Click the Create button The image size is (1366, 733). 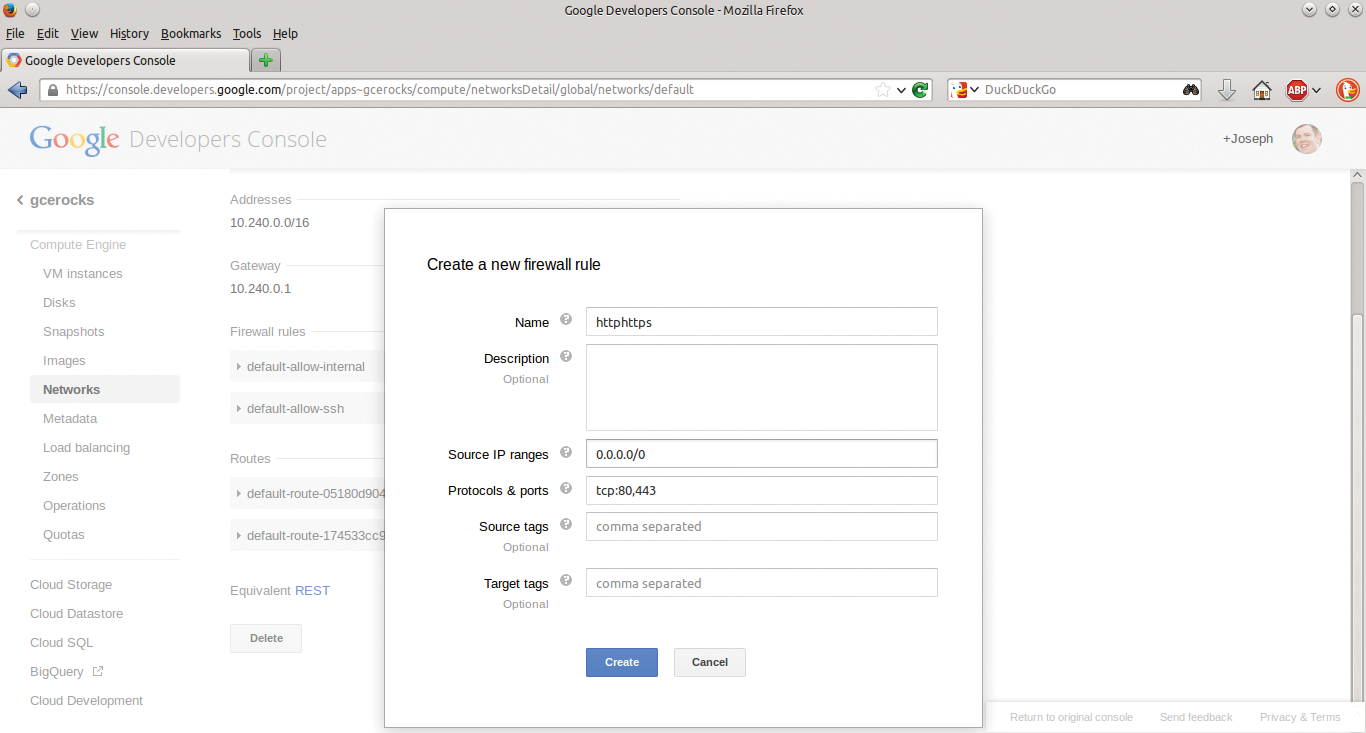(x=621, y=662)
